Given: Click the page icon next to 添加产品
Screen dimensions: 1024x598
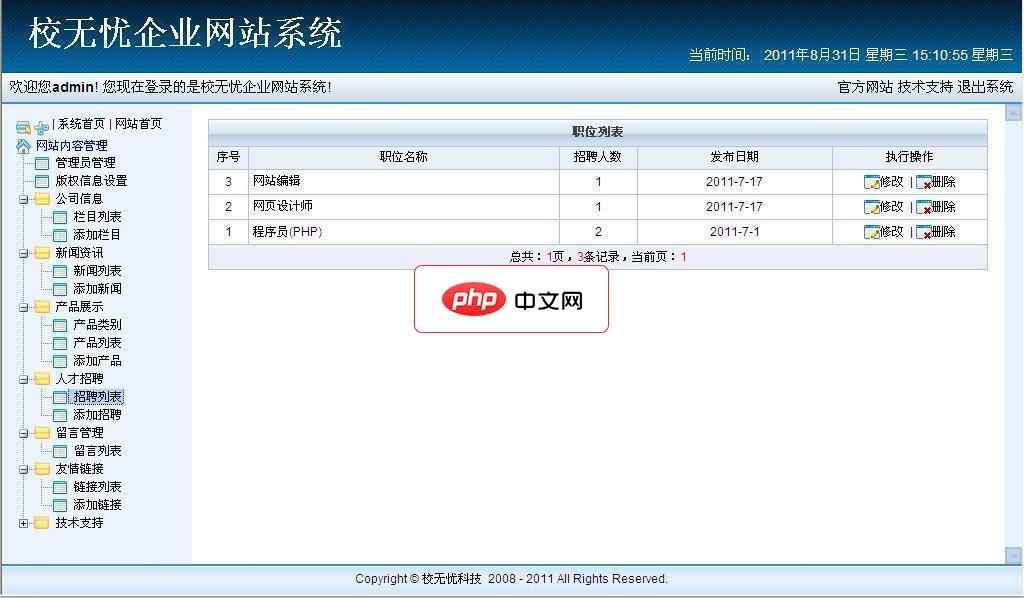Looking at the screenshot, I should click(x=60, y=361).
